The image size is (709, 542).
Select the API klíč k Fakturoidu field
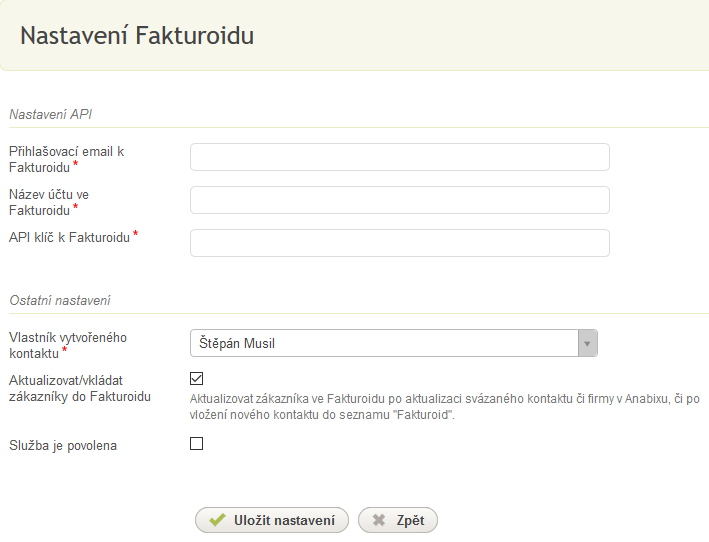coord(400,243)
